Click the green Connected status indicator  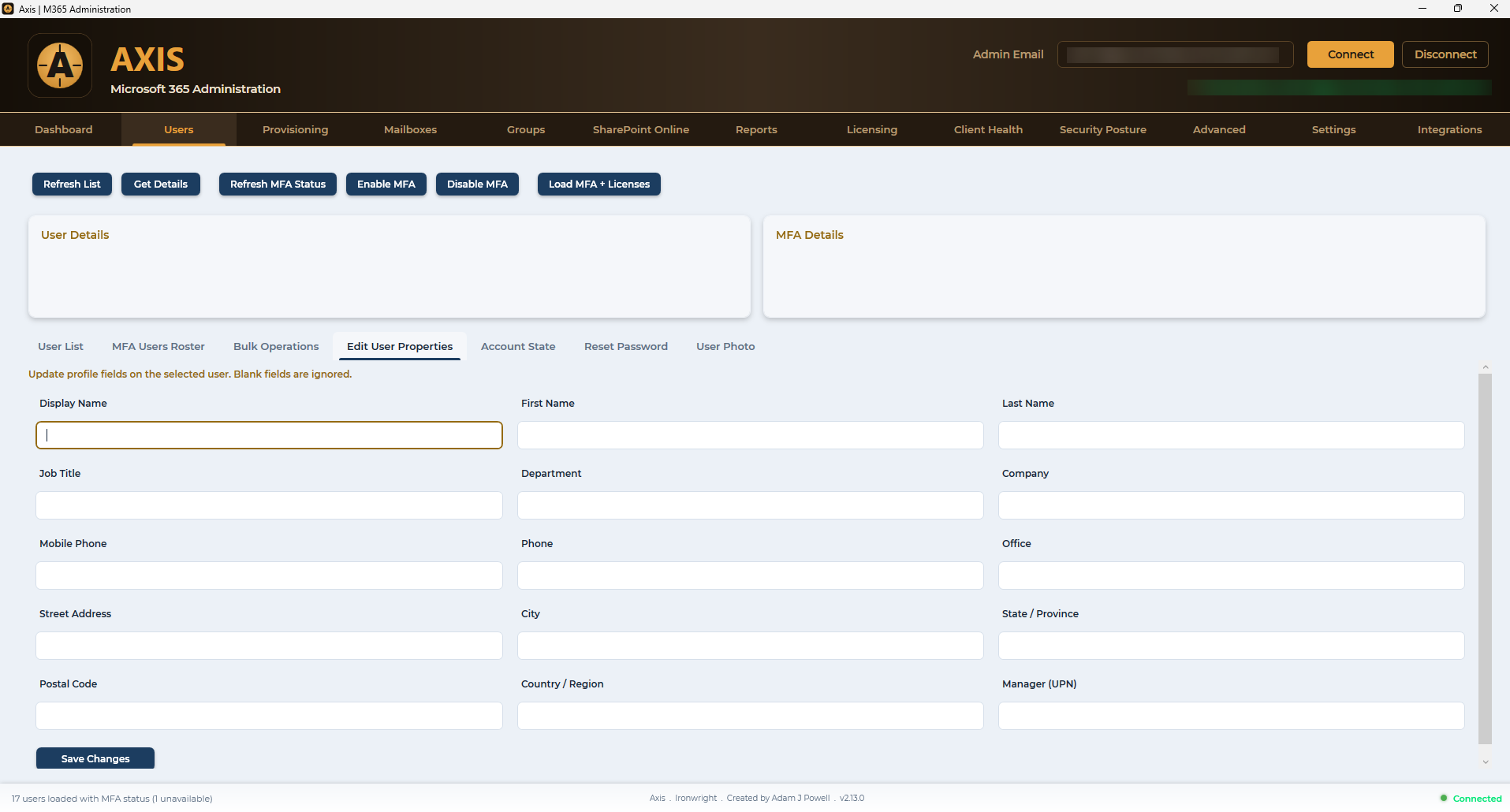[x=1471, y=799]
